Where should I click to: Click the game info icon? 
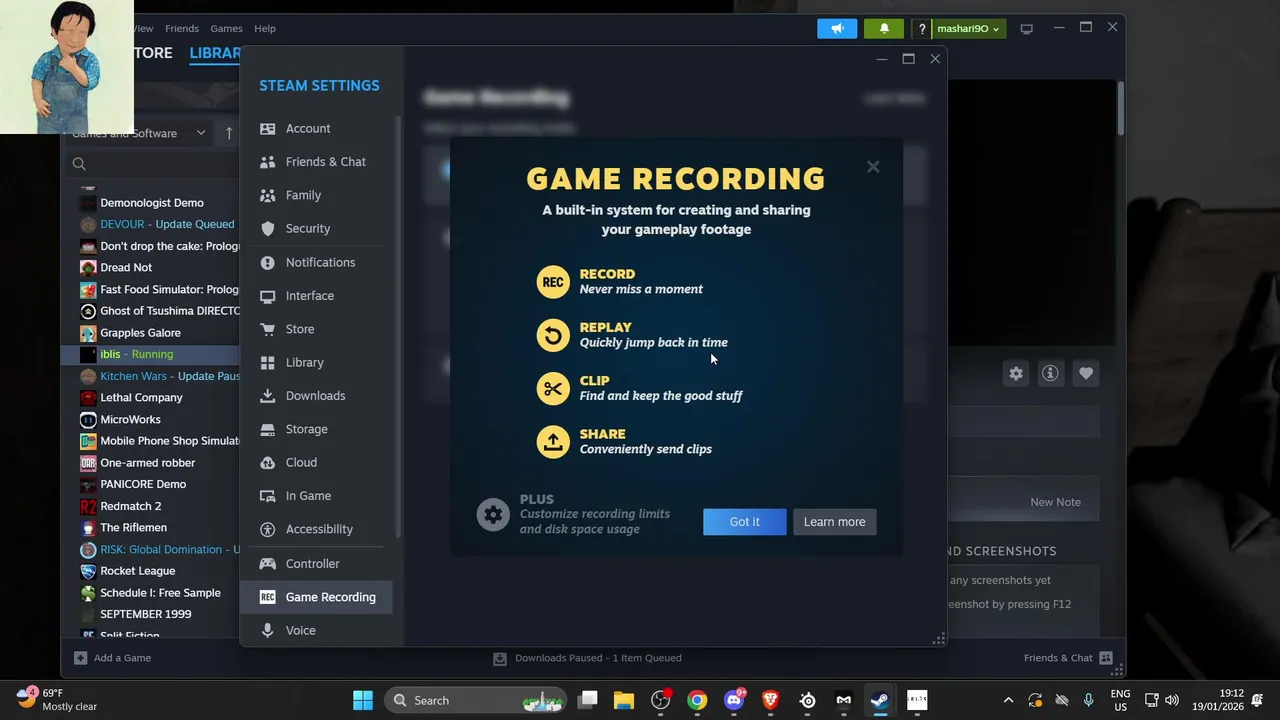1050,373
